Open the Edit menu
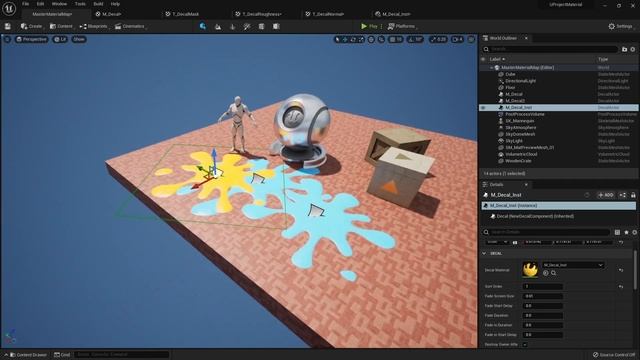Image resolution: width=640 pixels, height=360 pixels. [x=40, y=4]
